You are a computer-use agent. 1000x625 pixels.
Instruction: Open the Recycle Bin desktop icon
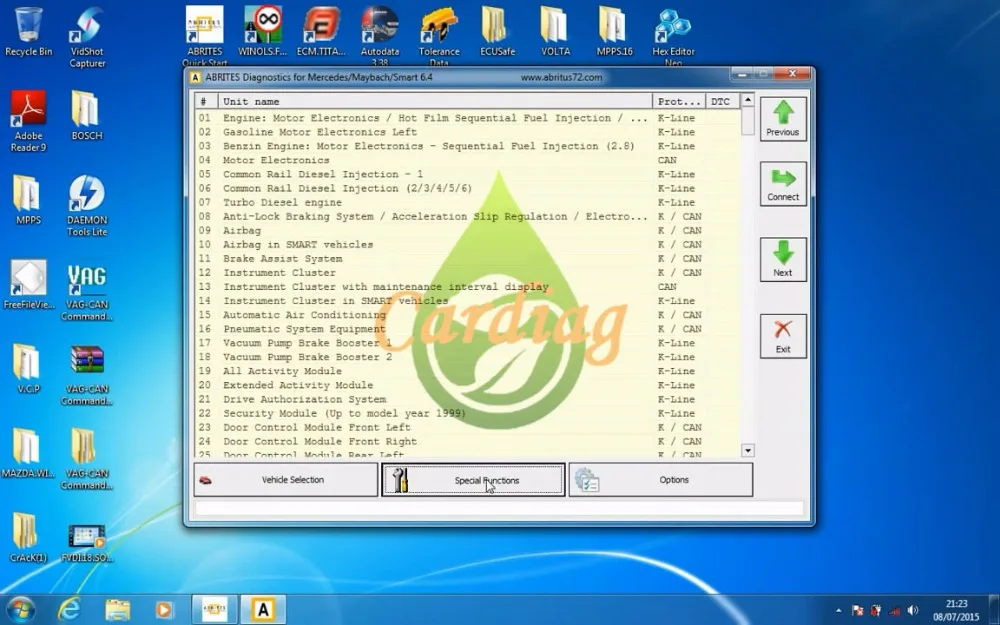pos(28,32)
